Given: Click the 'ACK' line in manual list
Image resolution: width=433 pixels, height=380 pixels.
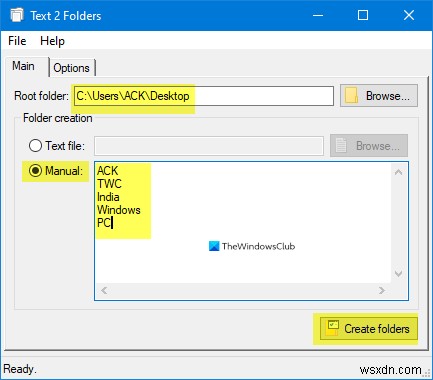Looking at the screenshot, I should pyautogui.click(x=107, y=171).
